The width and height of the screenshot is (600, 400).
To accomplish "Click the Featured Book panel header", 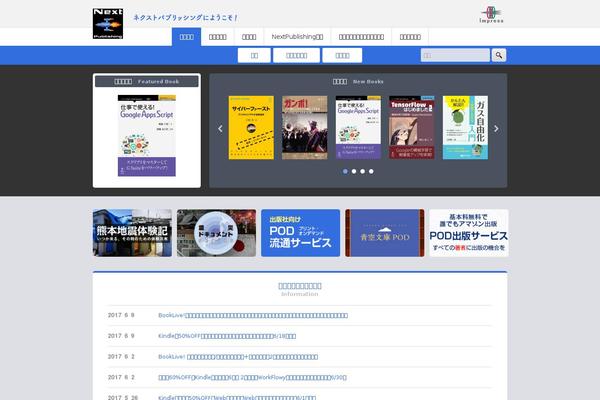I will click(x=147, y=82).
